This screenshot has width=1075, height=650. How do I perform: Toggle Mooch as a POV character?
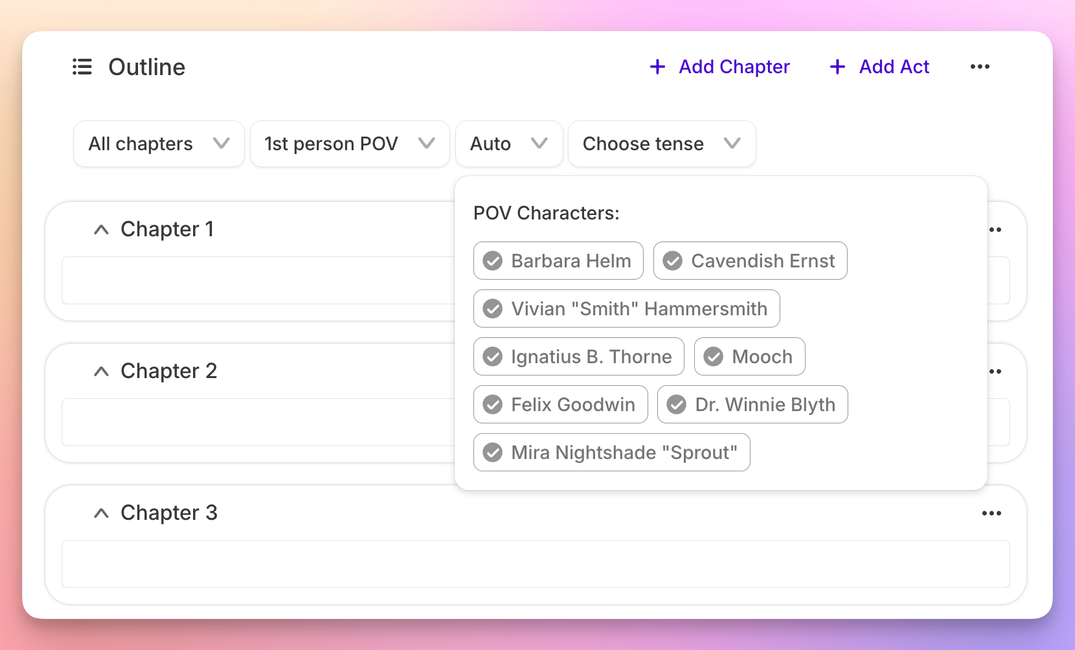(x=749, y=356)
